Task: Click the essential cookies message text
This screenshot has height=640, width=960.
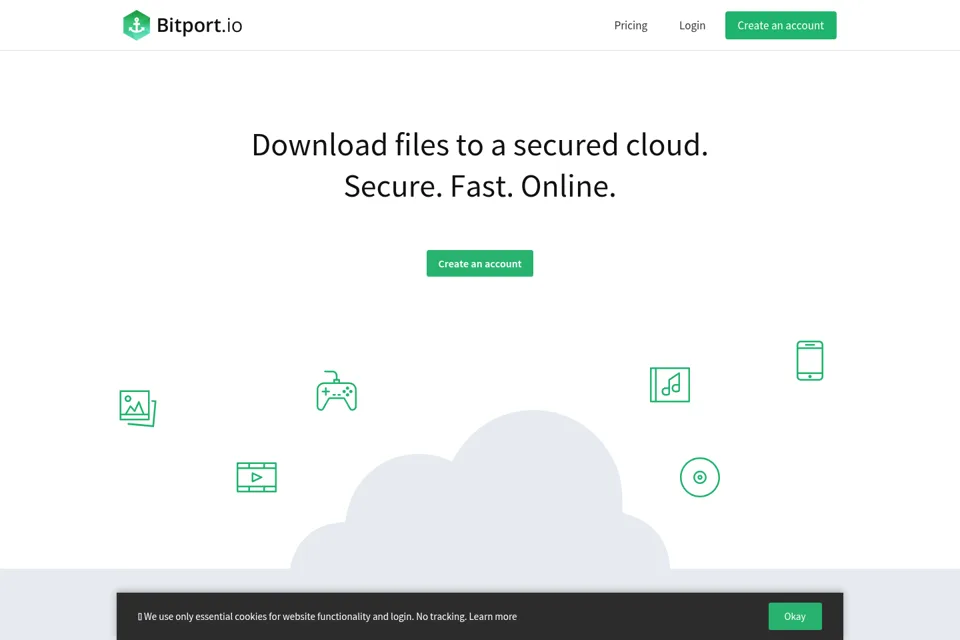Action: [x=330, y=617]
